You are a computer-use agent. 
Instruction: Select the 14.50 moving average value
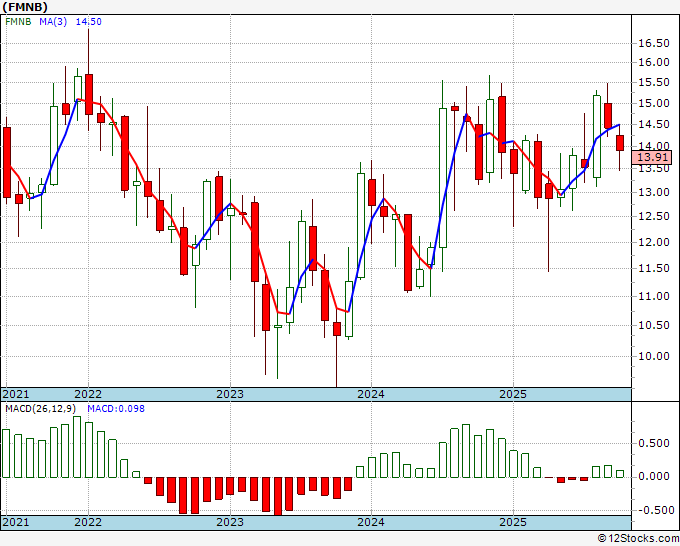click(x=88, y=22)
